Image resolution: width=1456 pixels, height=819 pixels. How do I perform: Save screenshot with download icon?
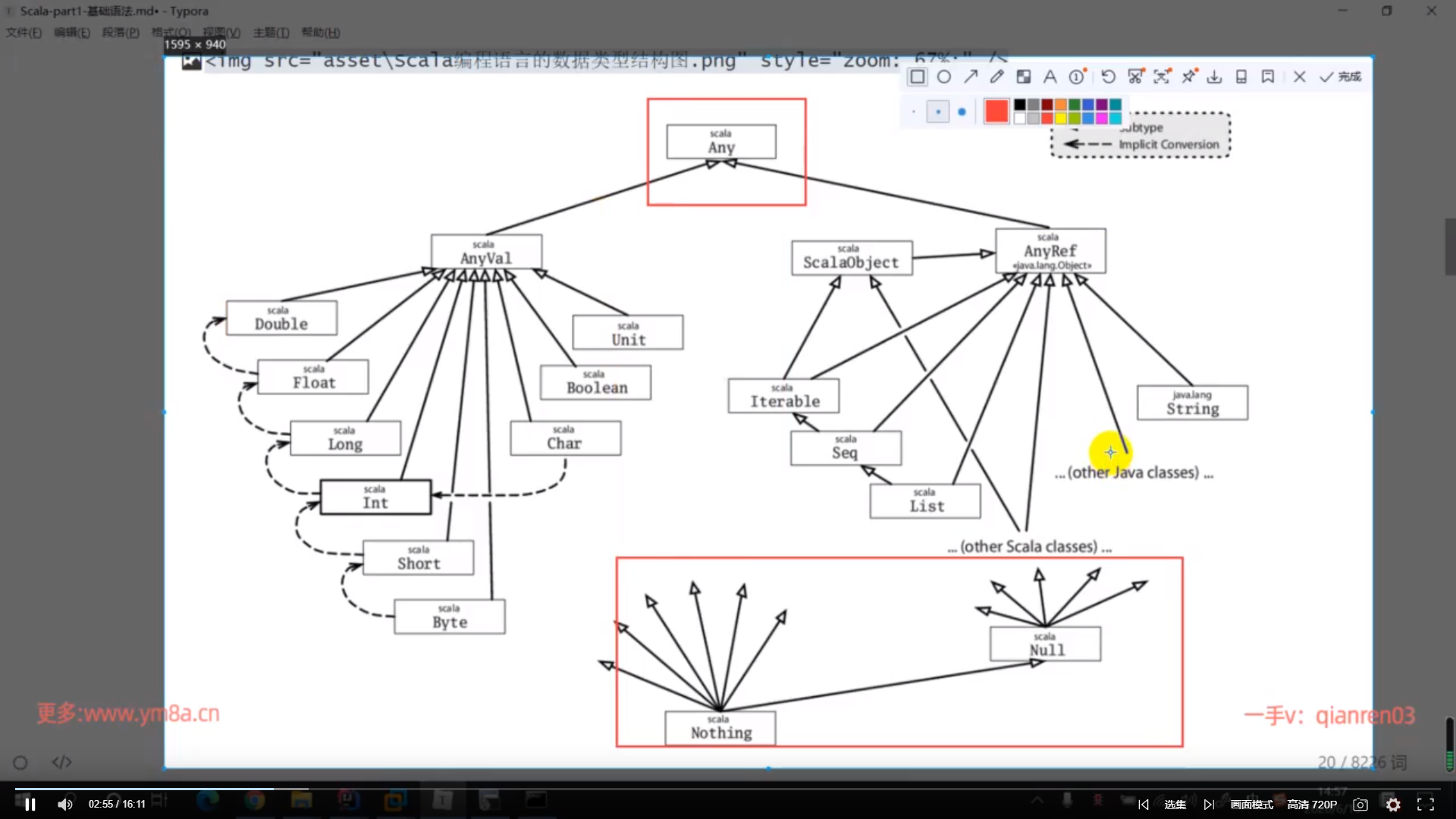click(1214, 77)
